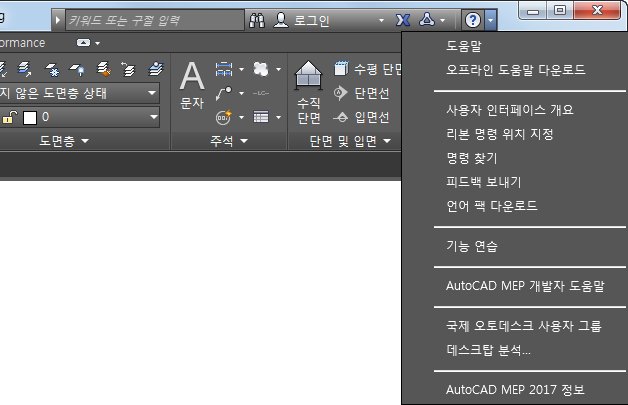This screenshot has height=405, width=628.
Task: Click the LC label curve icon
Action: coord(261,93)
